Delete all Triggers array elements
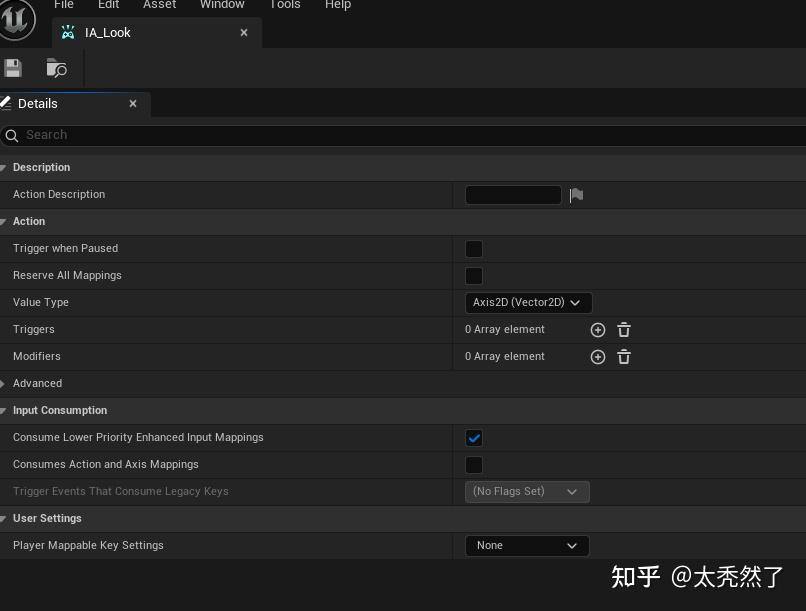The image size is (806, 611). (624, 329)
